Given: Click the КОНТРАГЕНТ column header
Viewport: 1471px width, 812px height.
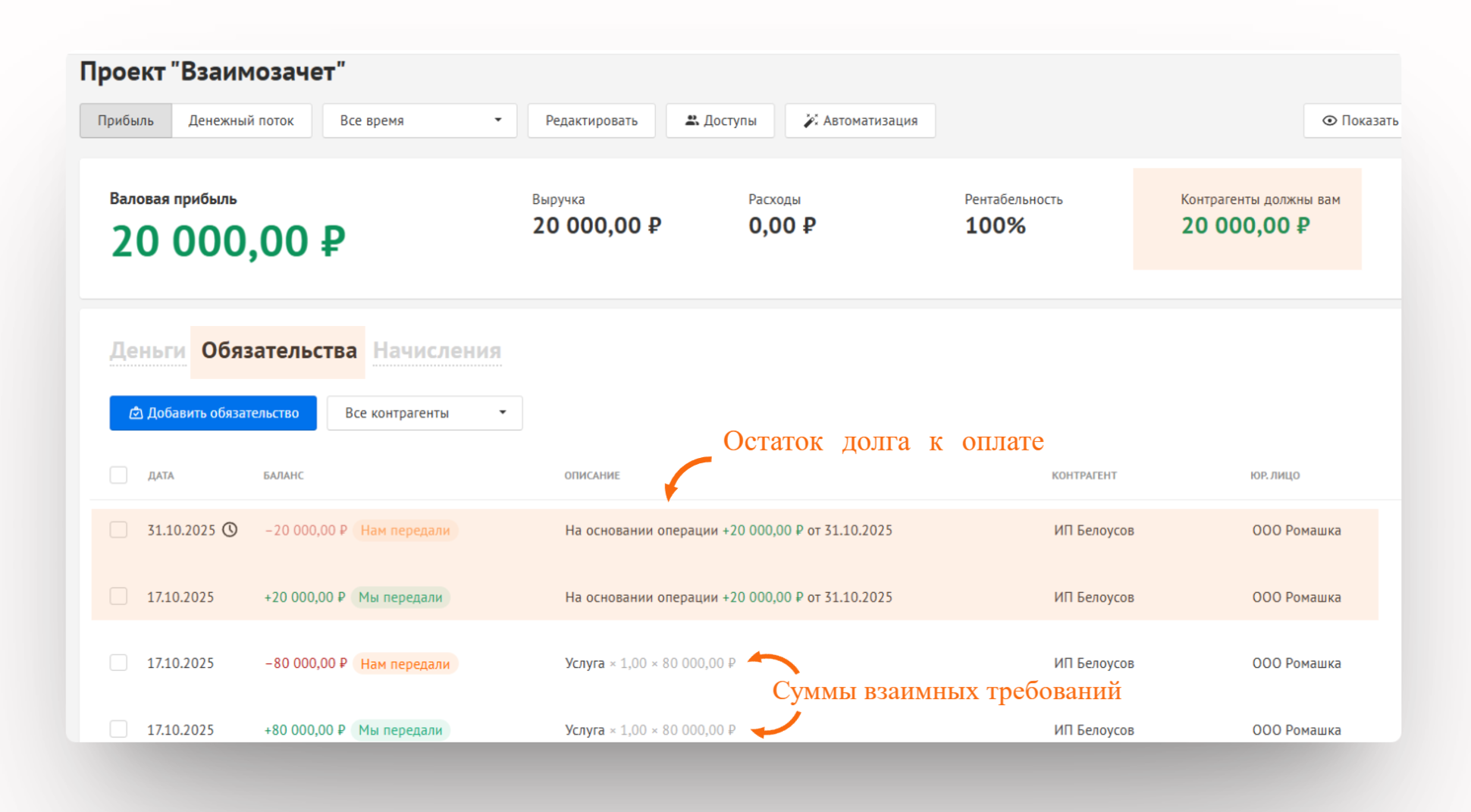Looking at the screenshot, I should (x=1084, y=475).
